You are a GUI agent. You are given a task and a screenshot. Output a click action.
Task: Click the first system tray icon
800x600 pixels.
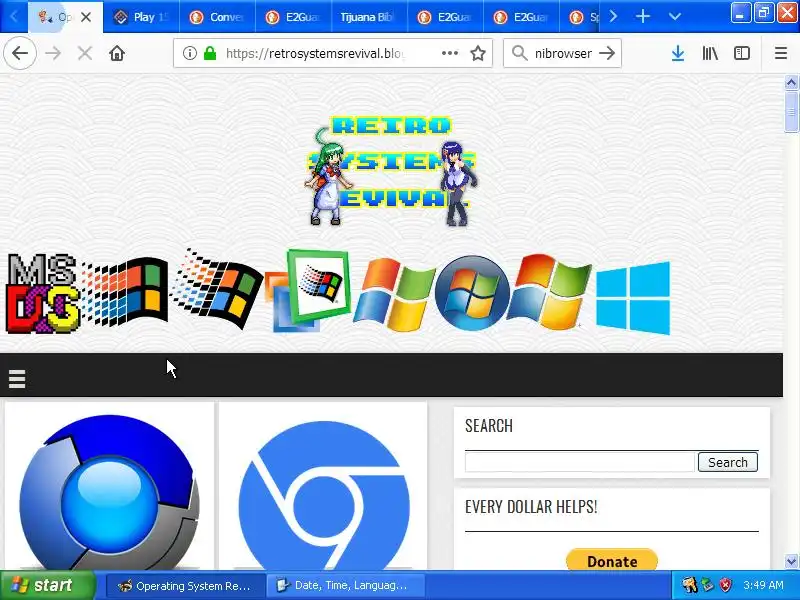(689, 585)
